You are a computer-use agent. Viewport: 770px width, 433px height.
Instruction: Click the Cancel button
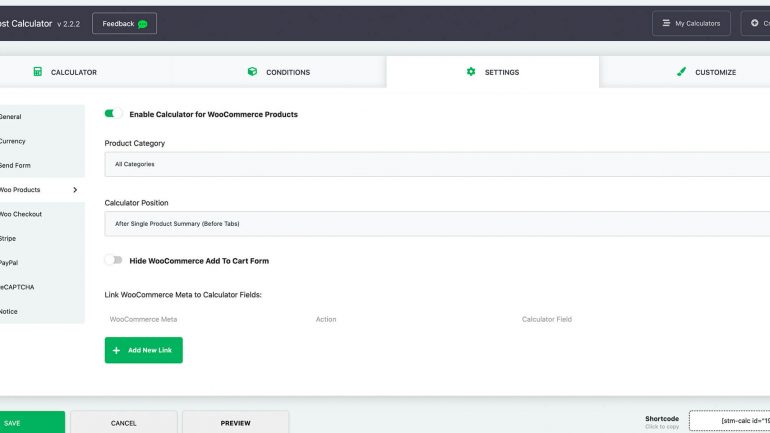pyautogui.click(x=124, y=423)
